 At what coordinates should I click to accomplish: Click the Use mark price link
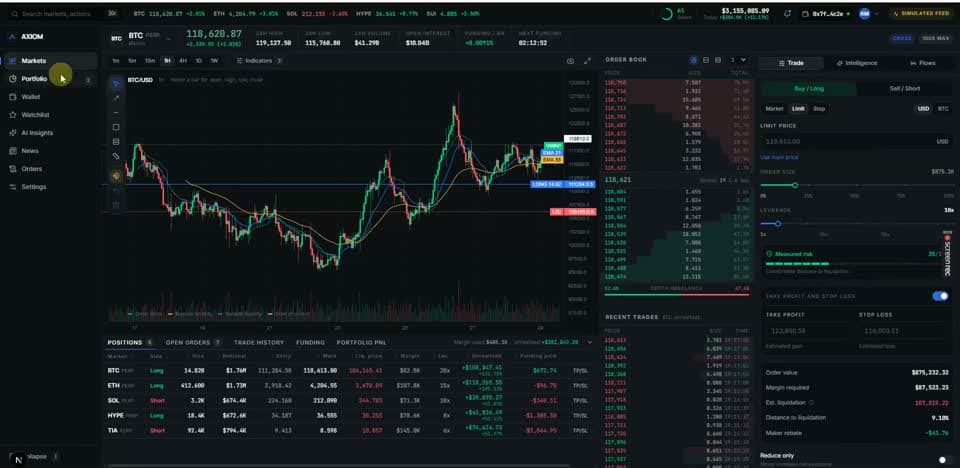point(779,157)
